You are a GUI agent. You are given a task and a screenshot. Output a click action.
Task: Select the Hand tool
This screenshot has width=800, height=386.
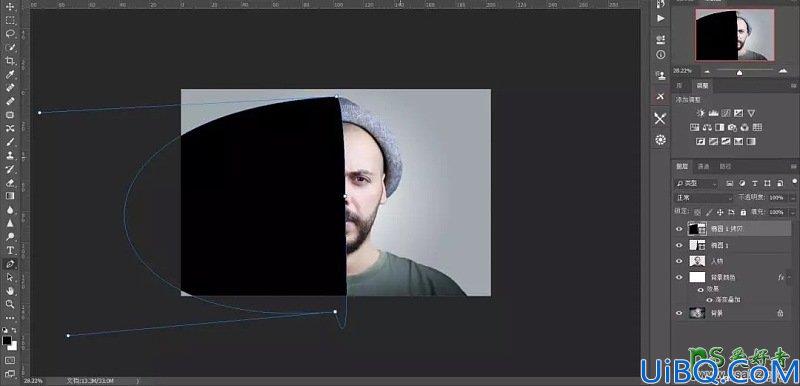10,291
